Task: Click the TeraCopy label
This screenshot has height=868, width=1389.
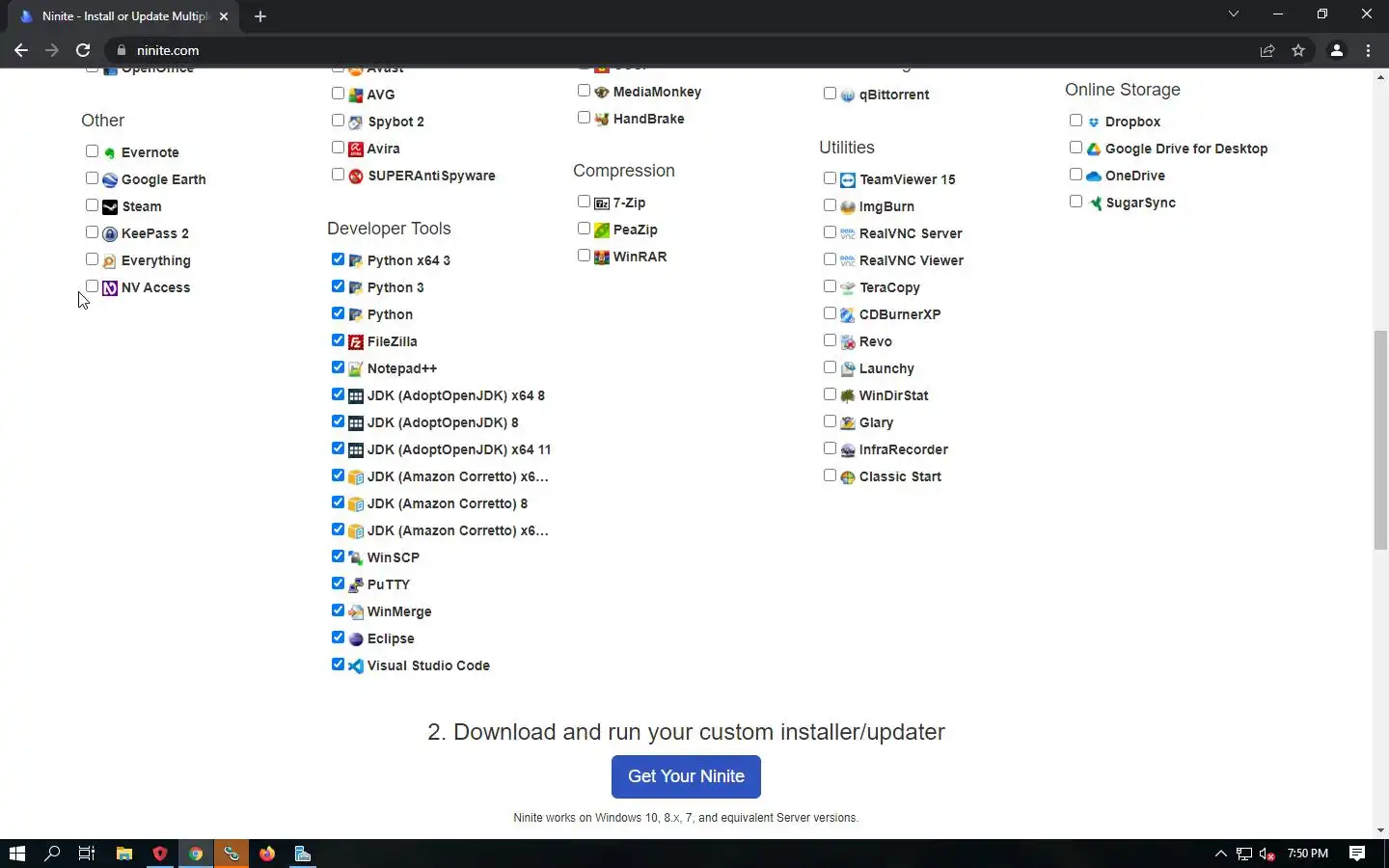Action: pos(889,287)
